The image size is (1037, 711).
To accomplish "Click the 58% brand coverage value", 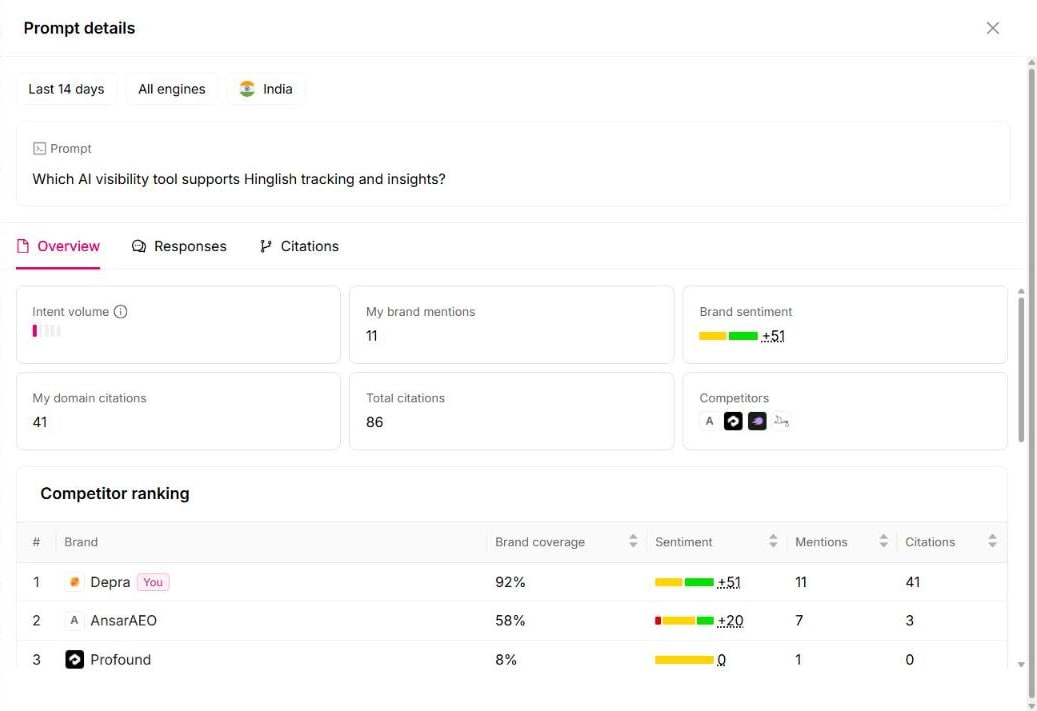I will pyautogui.click(x=510, y=620).
